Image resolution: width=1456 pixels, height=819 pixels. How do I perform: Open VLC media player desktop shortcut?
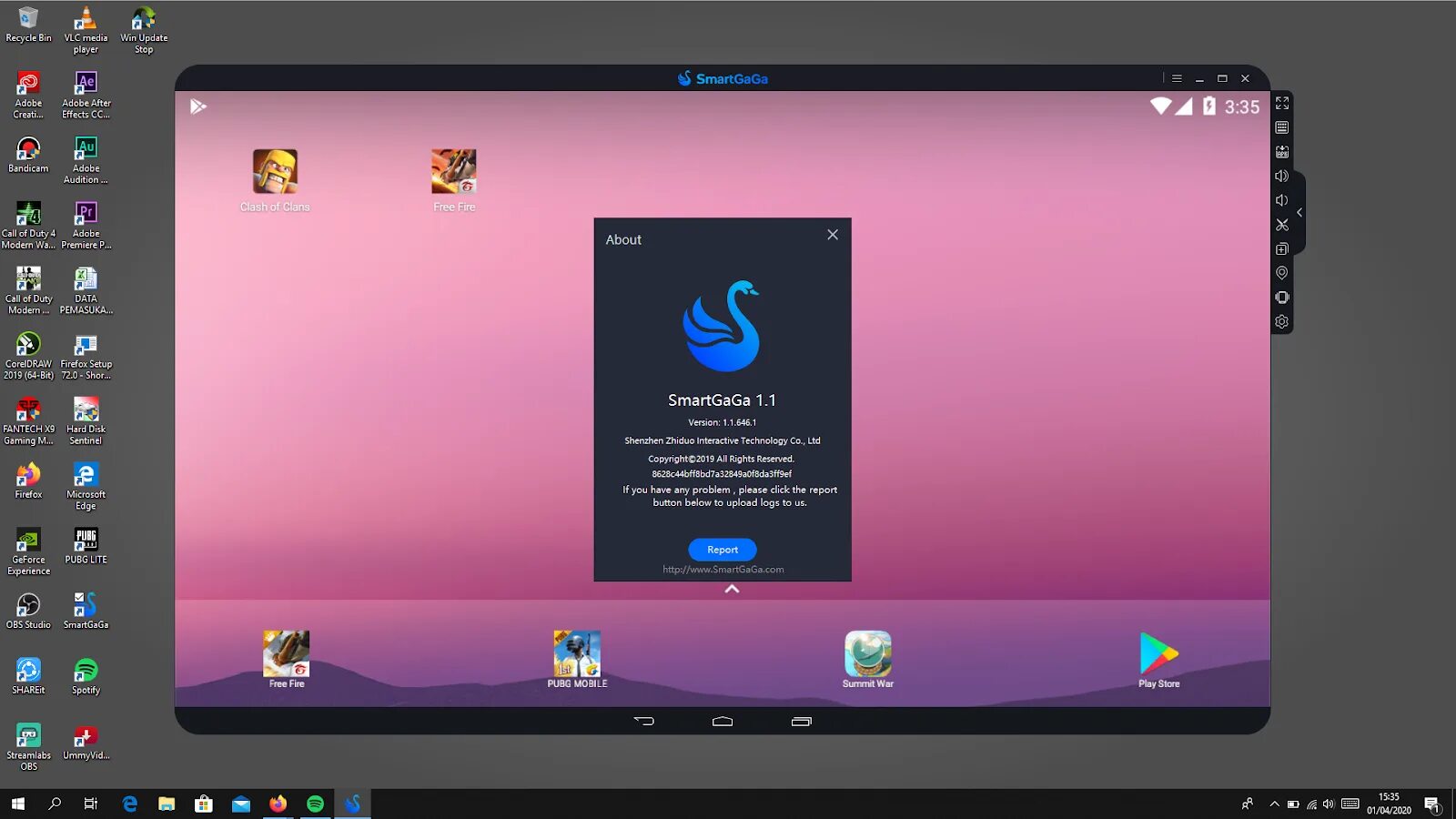point(86,30)
